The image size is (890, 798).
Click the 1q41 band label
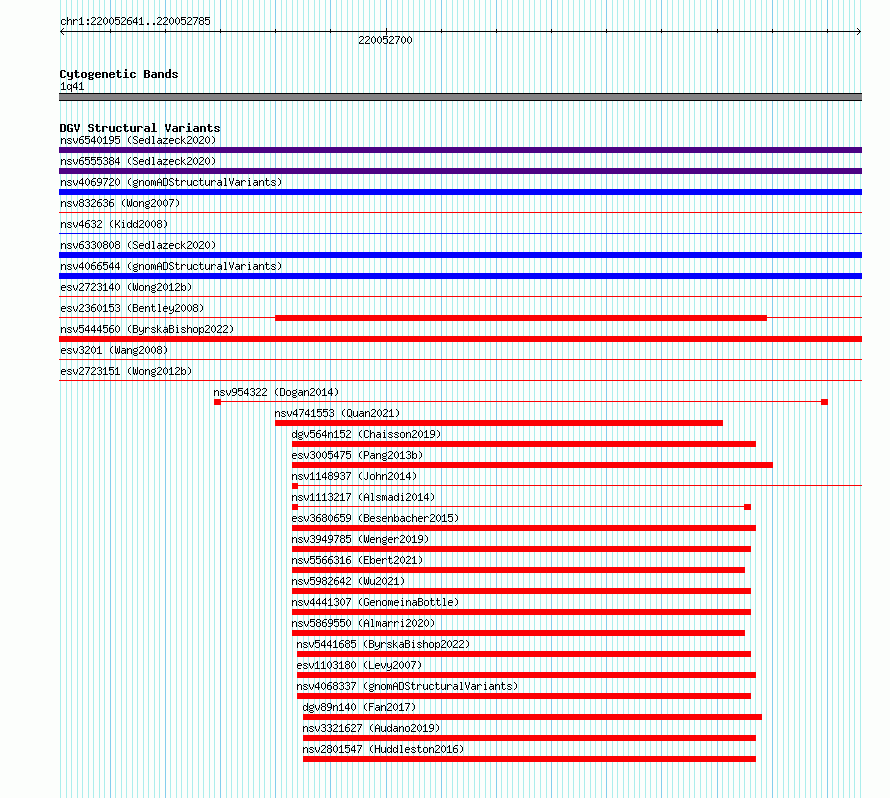click(72, 87)
